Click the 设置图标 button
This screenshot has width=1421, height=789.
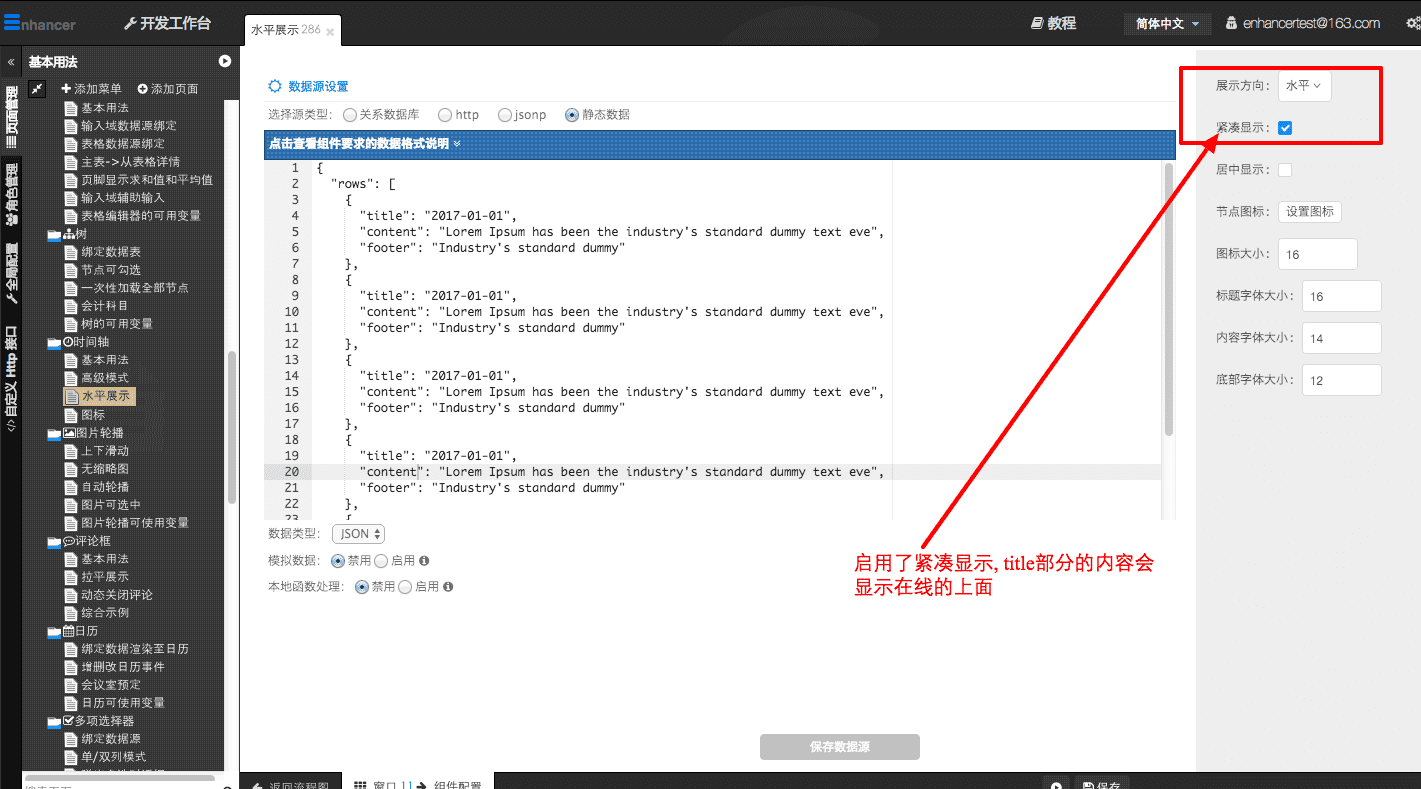point(1309,212)
